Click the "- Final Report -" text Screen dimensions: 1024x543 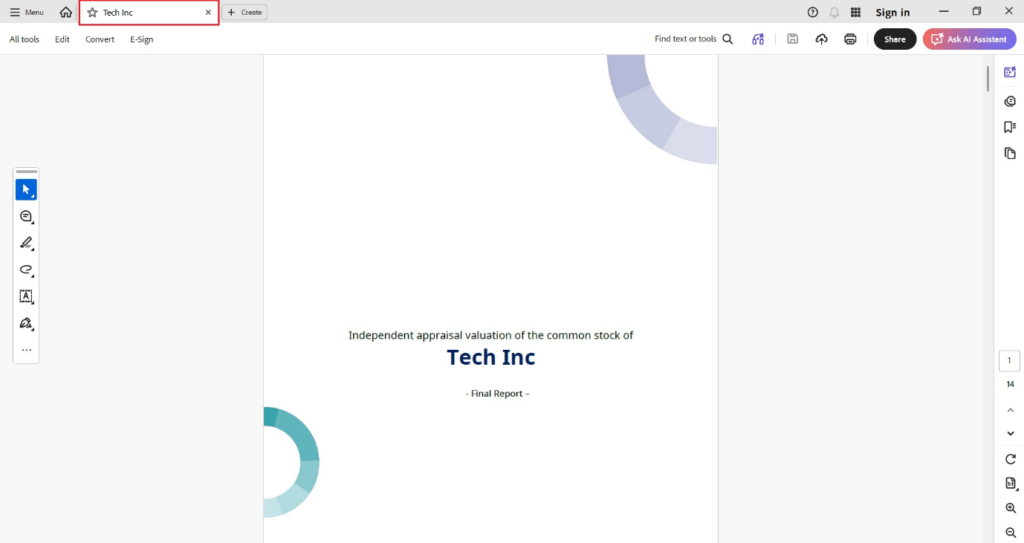498,393
